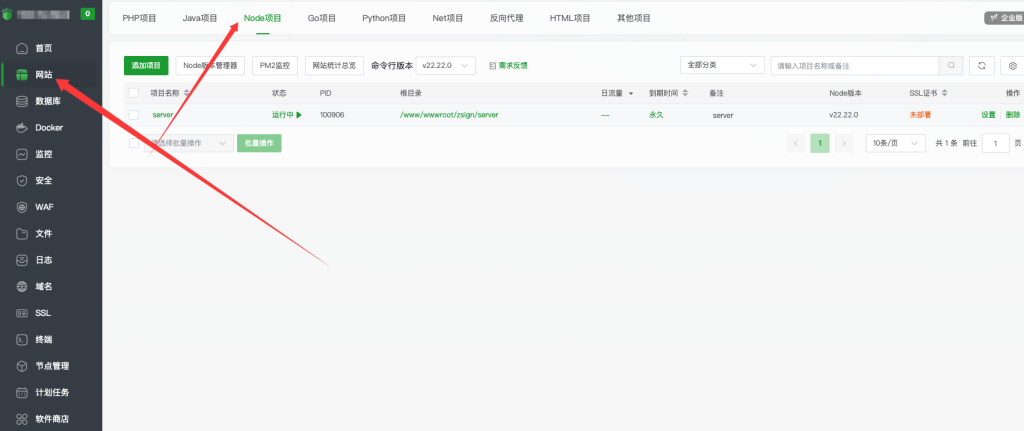Viewport: 1024px width, 431px height.
Task: Click the 前往 page number input box
Action: [996, 143]
